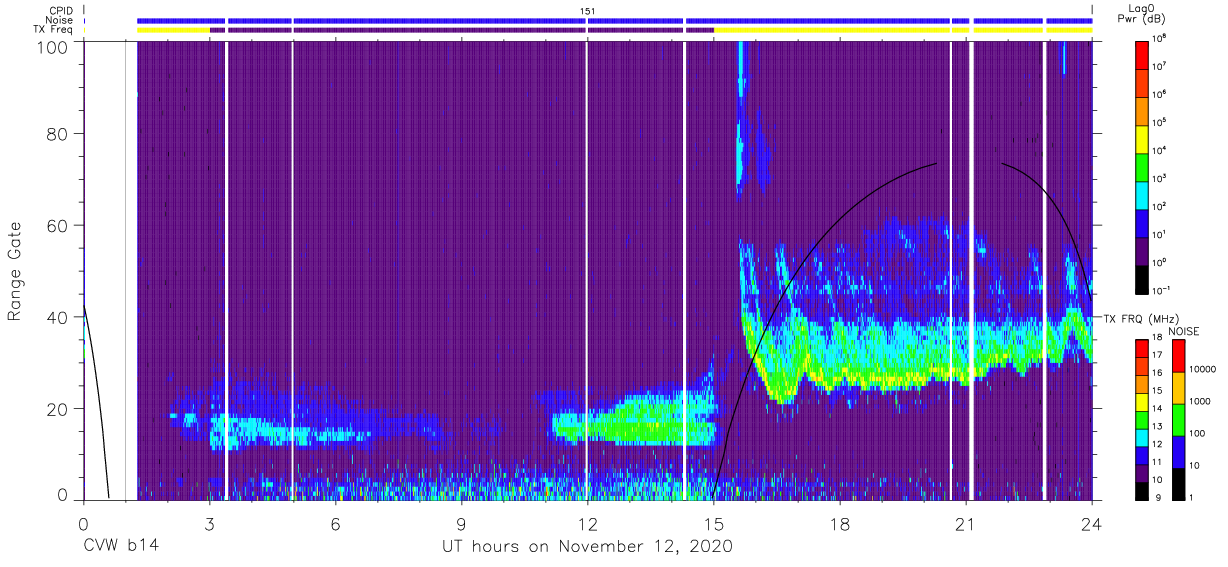Click the '151' CPID value above the plot

pyautogui.click(x=588, y=10)
